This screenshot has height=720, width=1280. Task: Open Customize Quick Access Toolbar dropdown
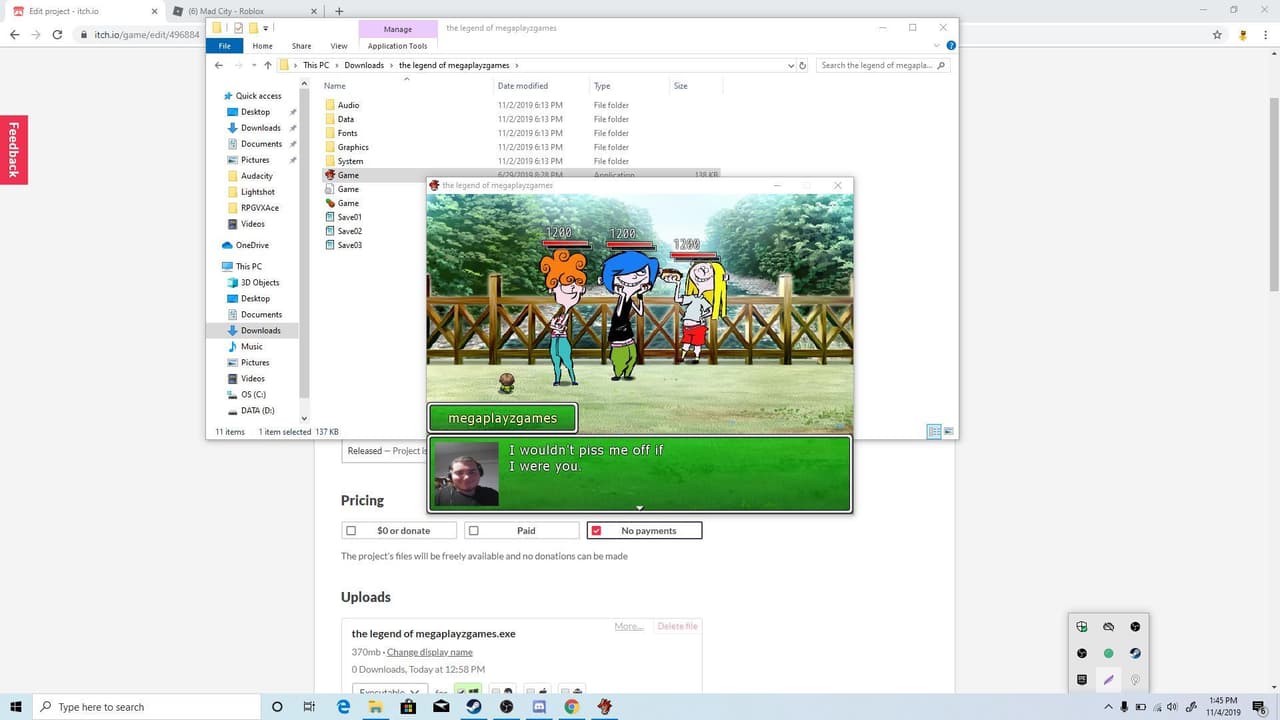click(266, 28)
